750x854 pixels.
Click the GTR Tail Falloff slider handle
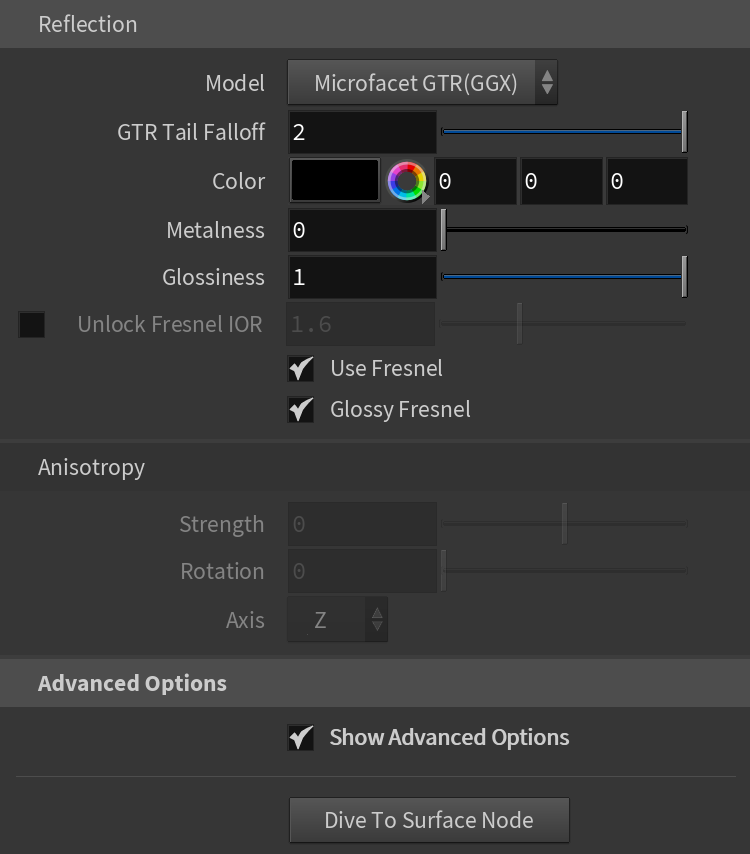point(684,132)
